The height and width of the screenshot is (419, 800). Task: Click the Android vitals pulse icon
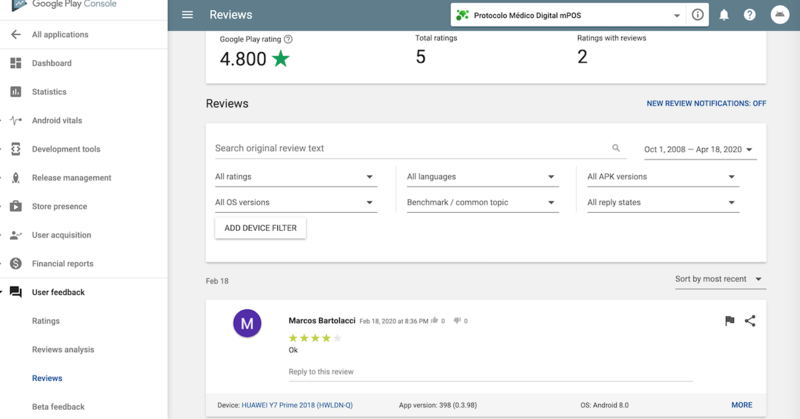click(16, 120)
